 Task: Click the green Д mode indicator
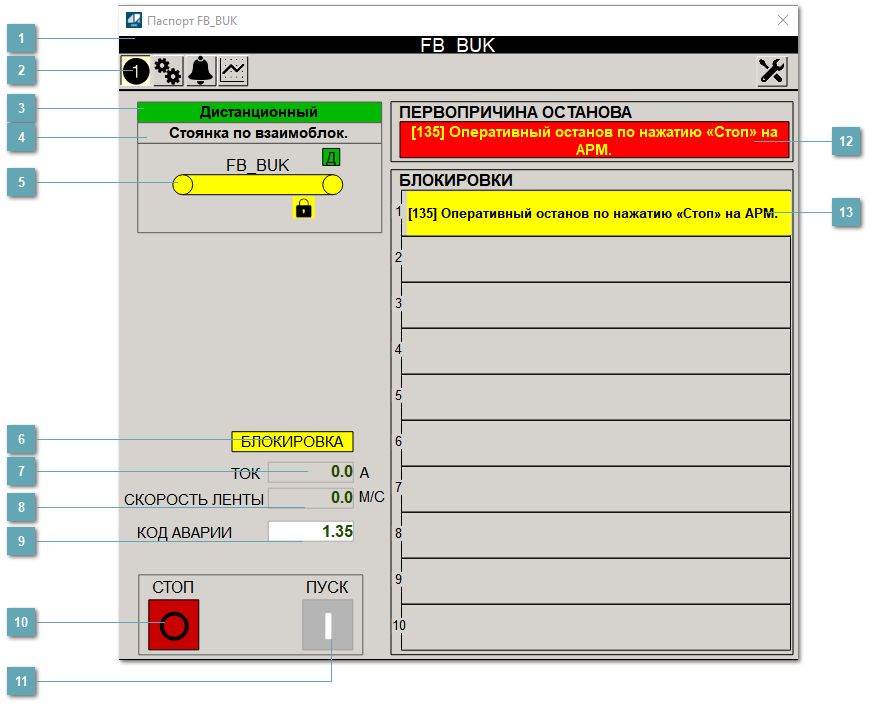(331, 157)
